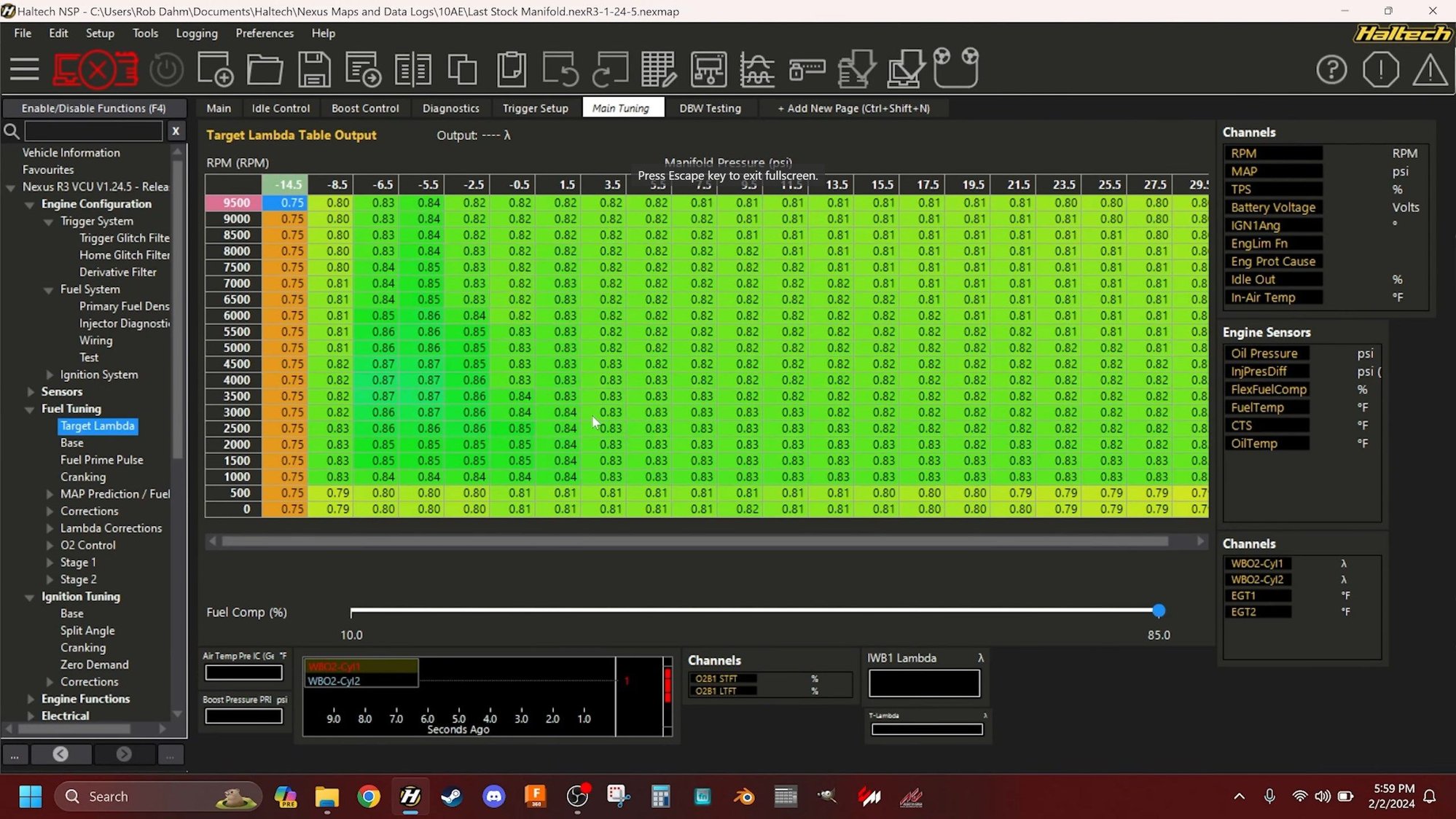Collapse the Ignition Tuning tree section
Screen dimensions: 1456x819
(30, 597)
